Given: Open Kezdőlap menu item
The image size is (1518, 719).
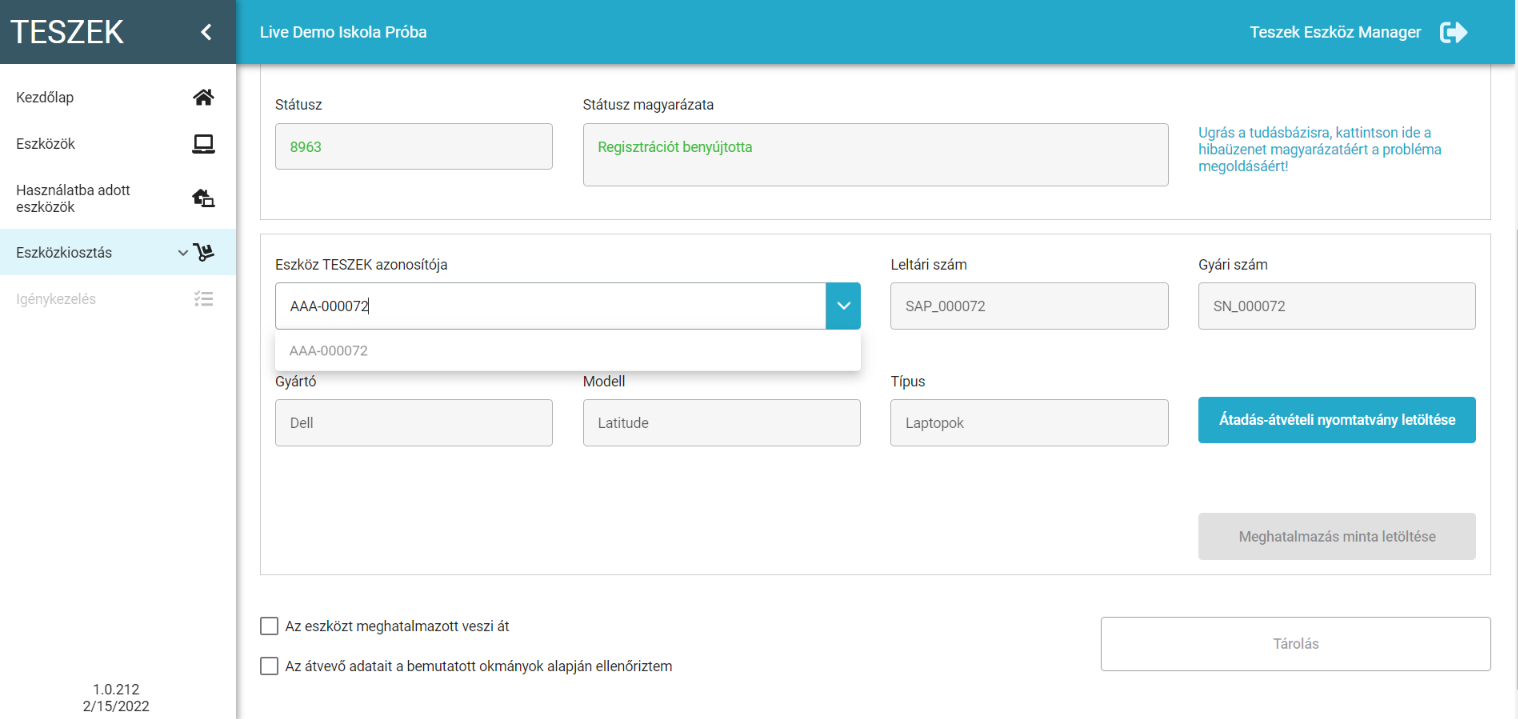Looking at the screenshot, I should [x=118, y=97].
